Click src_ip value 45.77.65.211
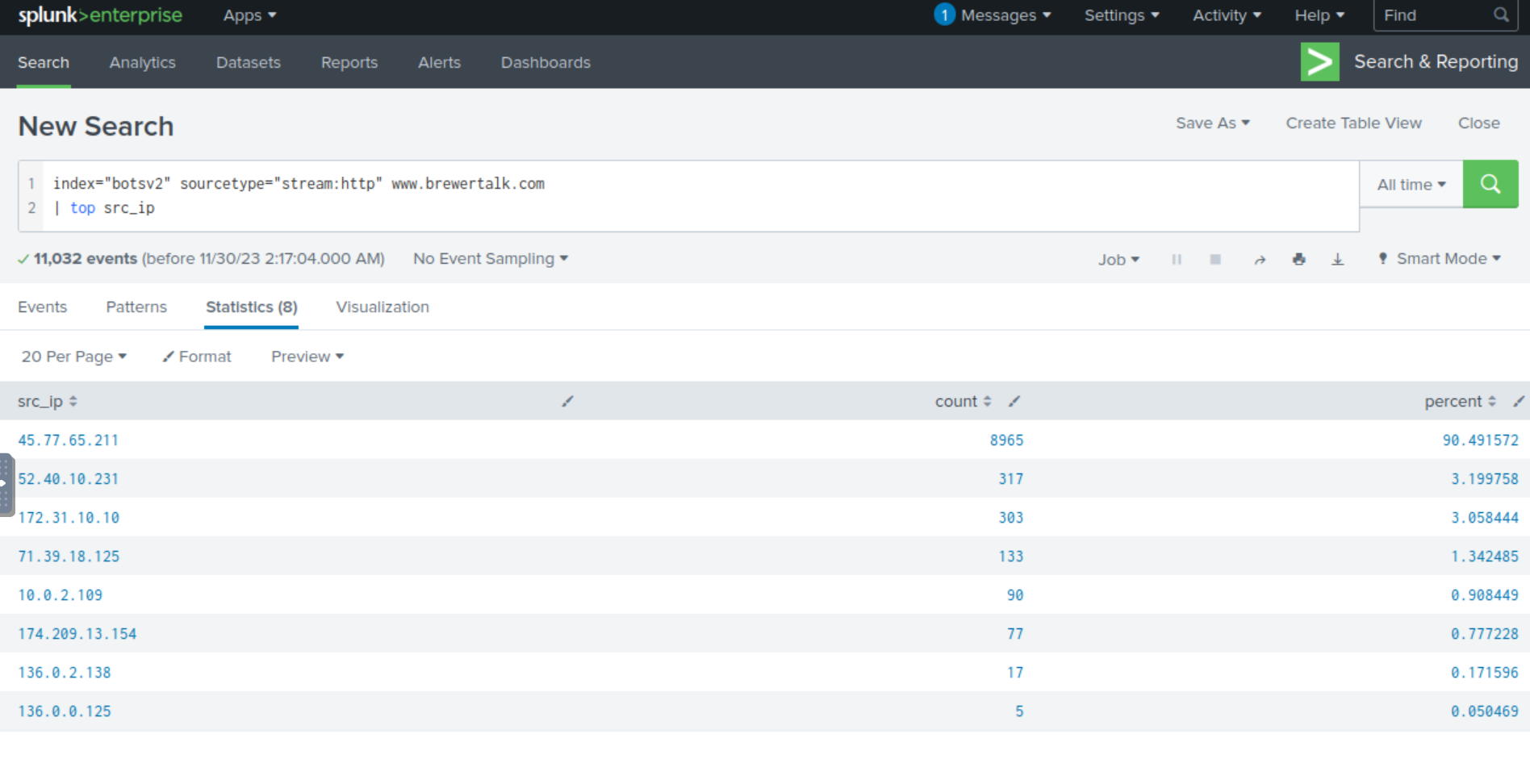Viewport: 1530px width, 784px height. (x=68, y=440)
